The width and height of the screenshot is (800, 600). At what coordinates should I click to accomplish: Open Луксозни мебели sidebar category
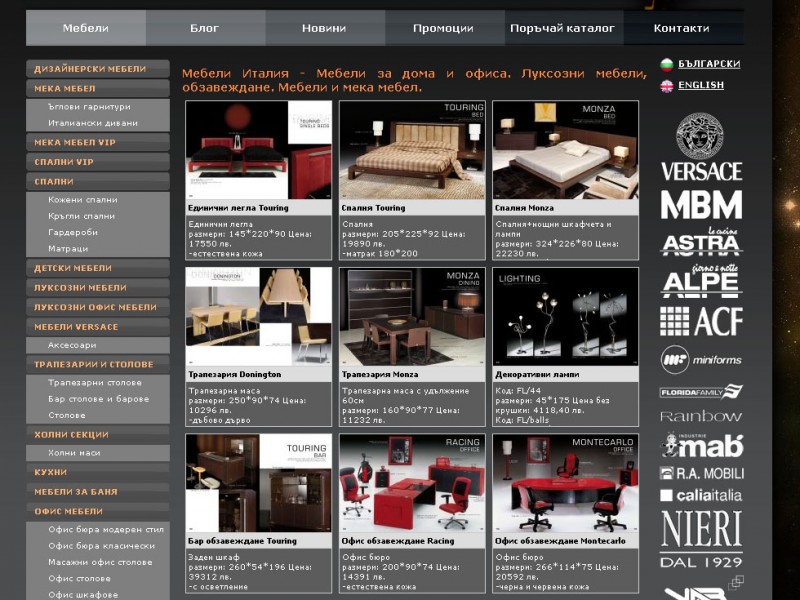click(x=98, y=287)
